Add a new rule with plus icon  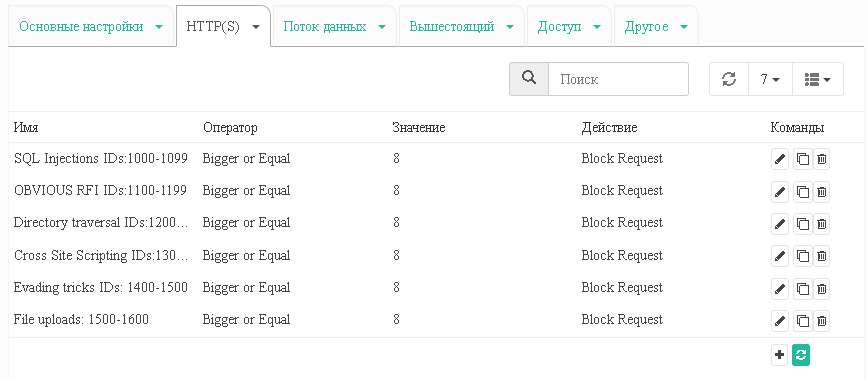779,355
